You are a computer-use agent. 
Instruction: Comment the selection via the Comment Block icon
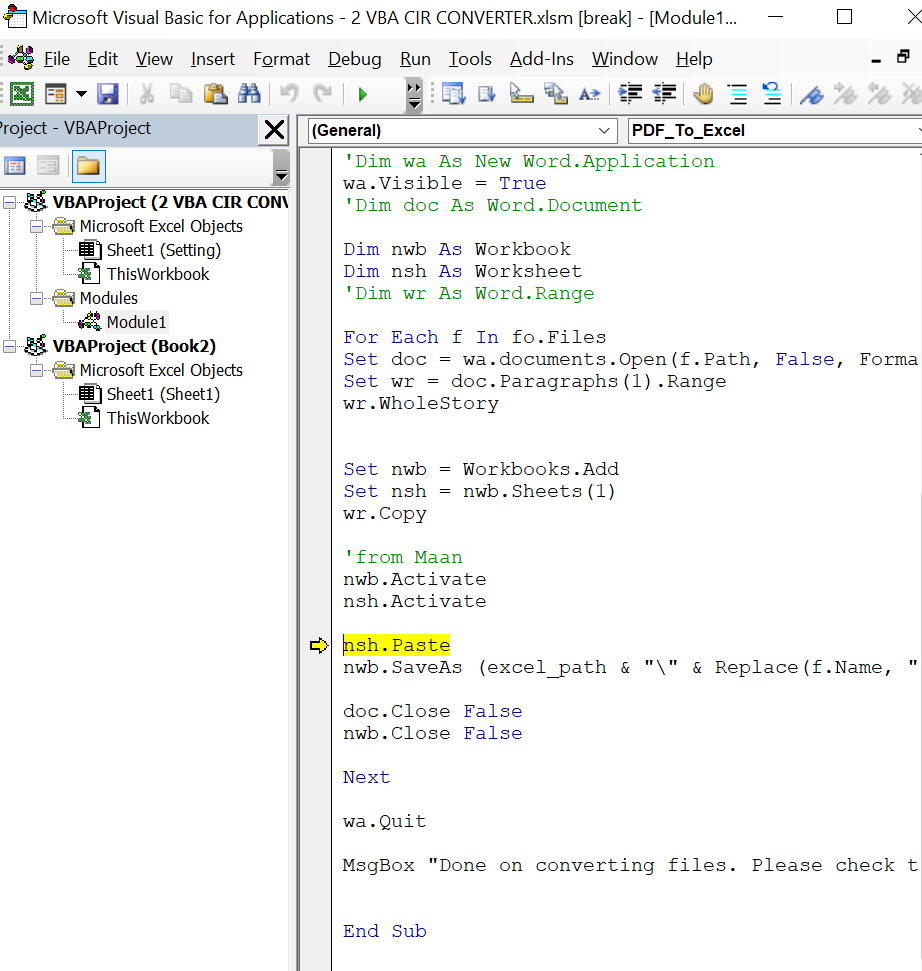(x=737, y=93)
